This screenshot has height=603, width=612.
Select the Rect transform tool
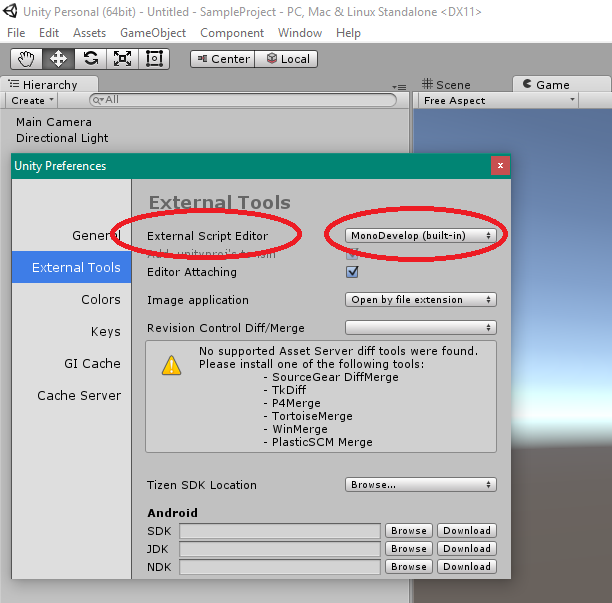(x=154, y=59)
